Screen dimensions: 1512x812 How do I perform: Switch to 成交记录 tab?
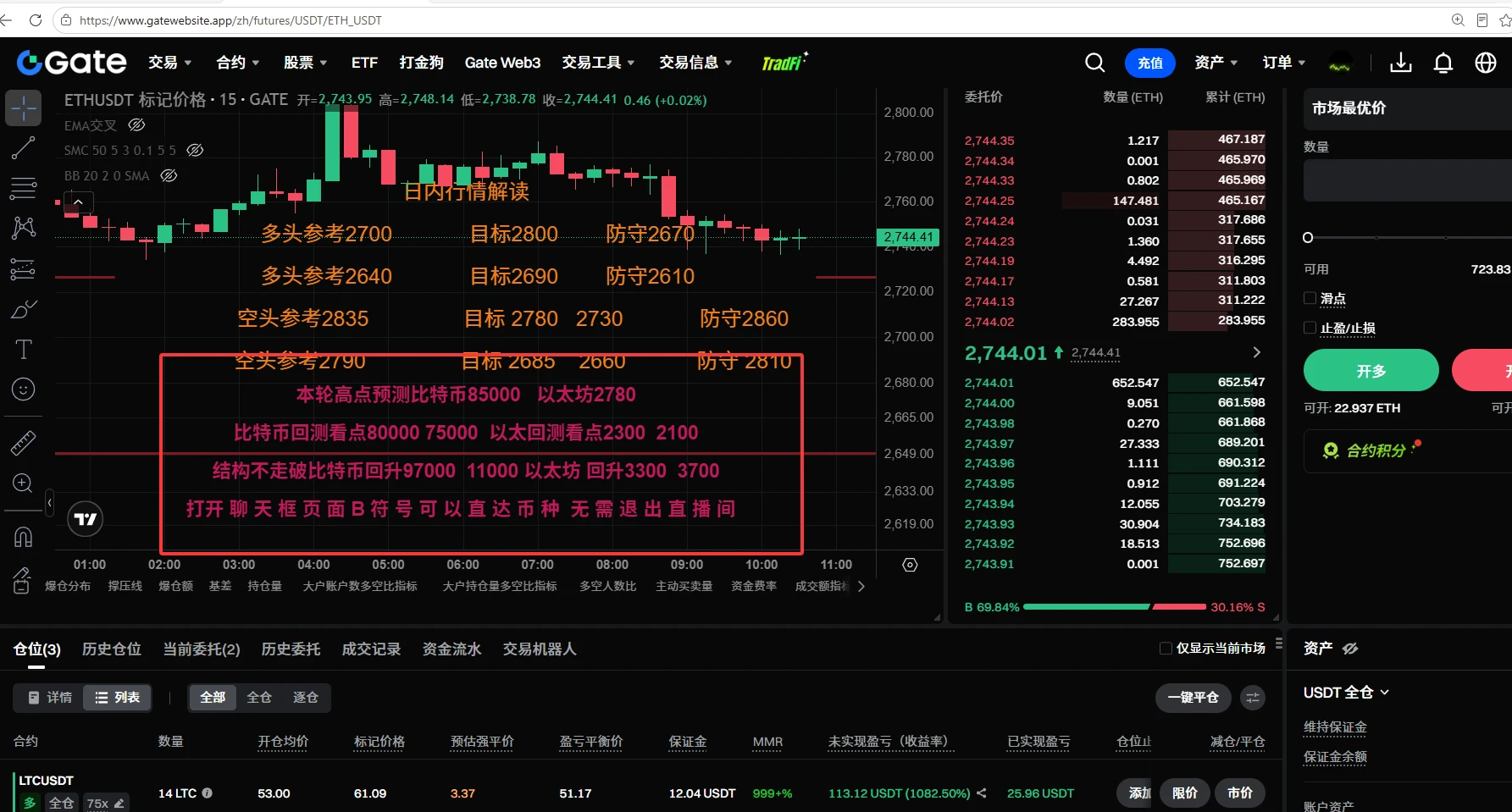pyautogui.click(x=372, y=649)
